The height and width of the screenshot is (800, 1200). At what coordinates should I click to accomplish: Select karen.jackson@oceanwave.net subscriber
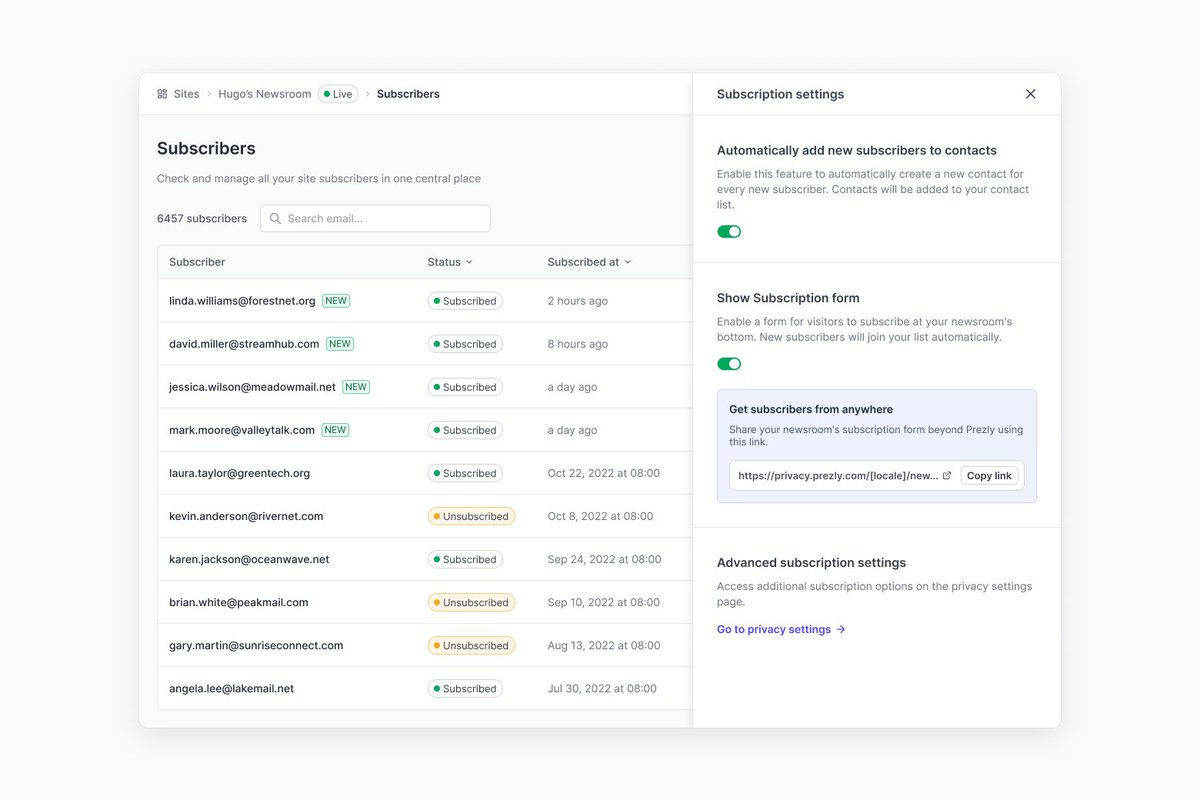[x=249, y=559]
